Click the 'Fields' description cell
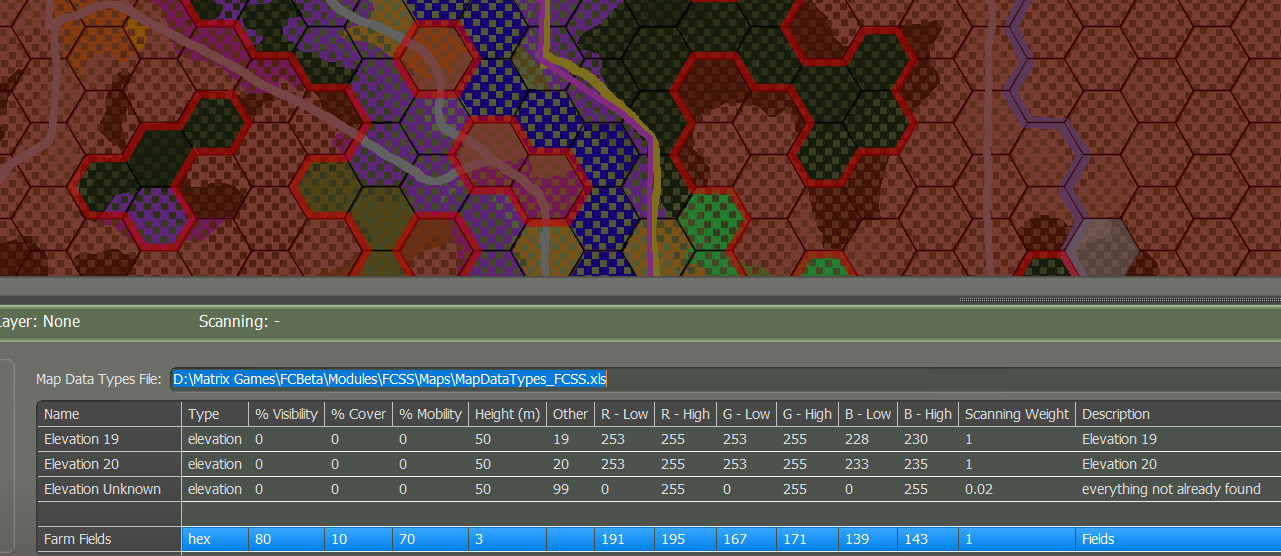The width and height of the screenshot is (1281, 556). coord(1178,539)
